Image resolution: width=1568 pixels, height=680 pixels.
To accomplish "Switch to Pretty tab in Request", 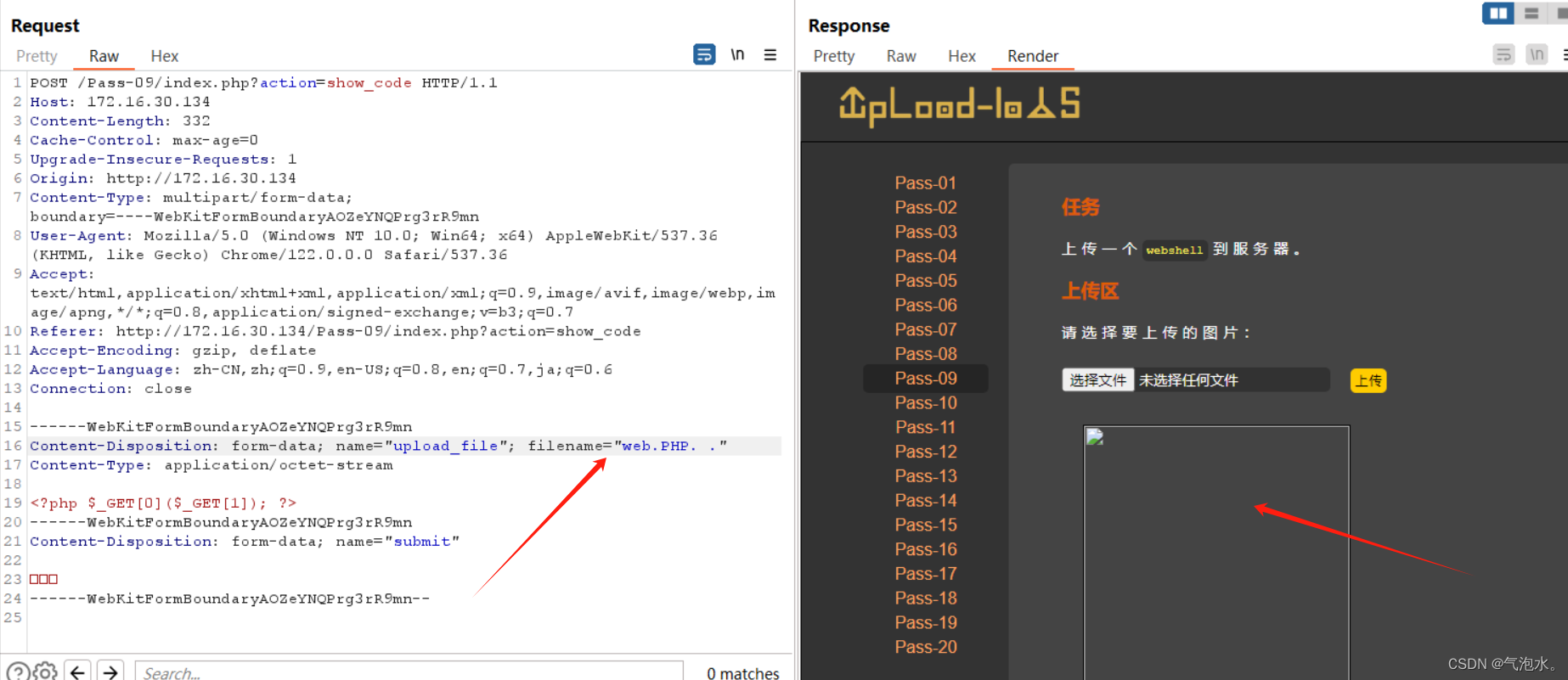I will tap(37, 56).
